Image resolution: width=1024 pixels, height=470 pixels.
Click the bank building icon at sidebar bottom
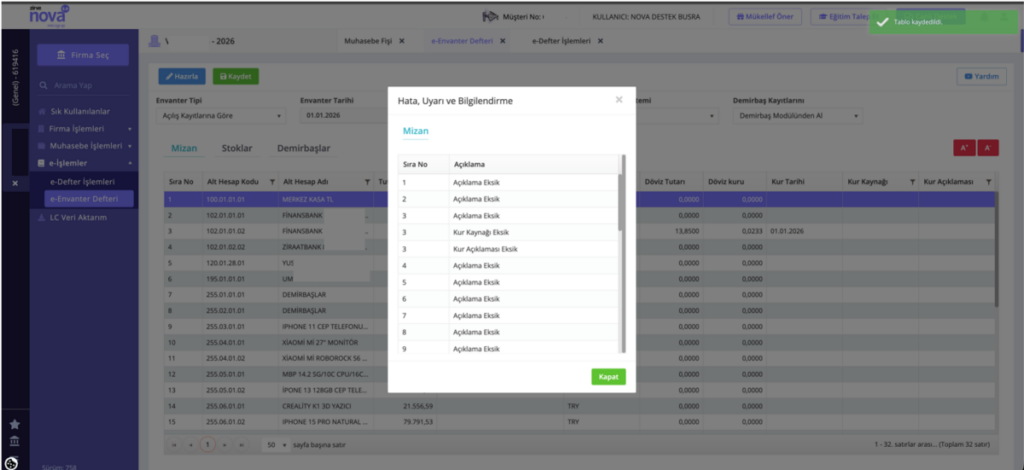pyautogui.click(x=14, y=441)
